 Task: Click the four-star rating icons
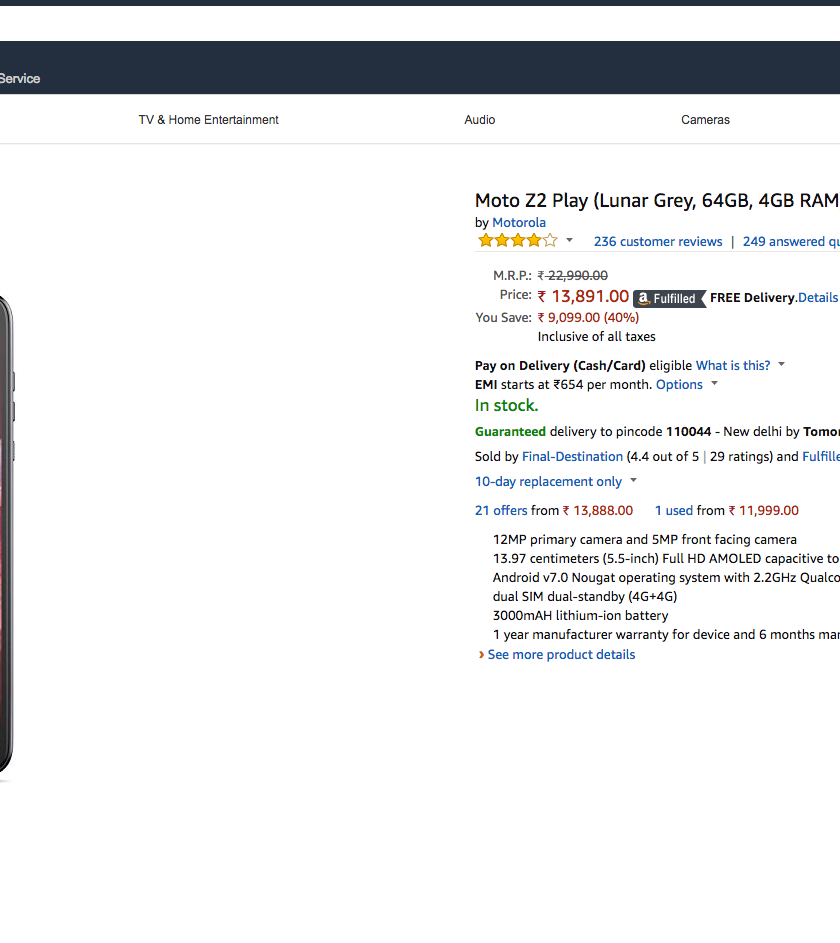(517, 241)
